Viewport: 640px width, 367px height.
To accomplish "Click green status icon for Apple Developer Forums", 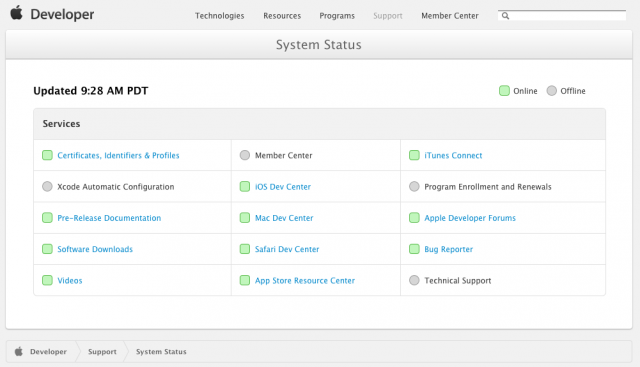I will (414, 218).
